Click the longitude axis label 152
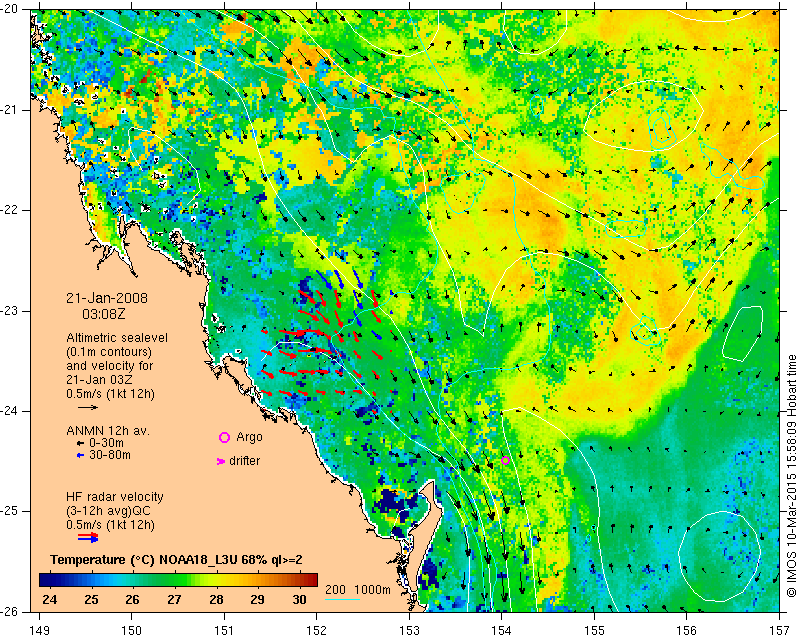The width and height of the screenshot is (800, 640). pos(316,631)
